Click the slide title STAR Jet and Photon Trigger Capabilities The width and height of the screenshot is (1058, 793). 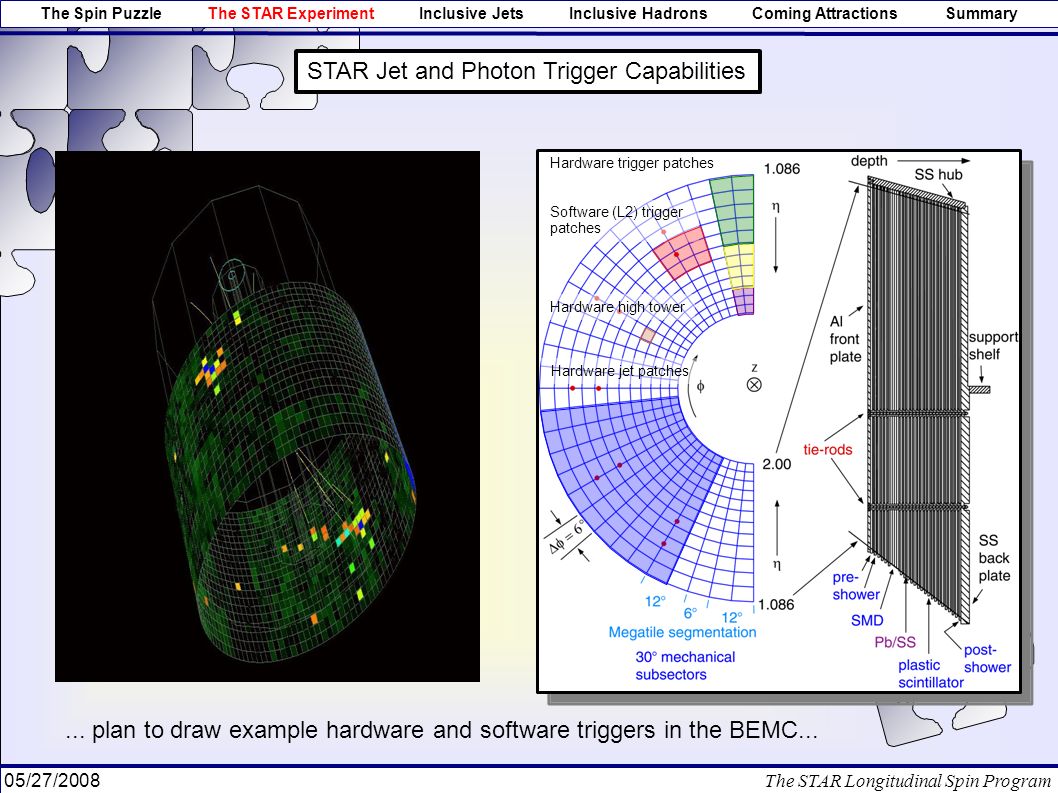[x=528, y=72]
